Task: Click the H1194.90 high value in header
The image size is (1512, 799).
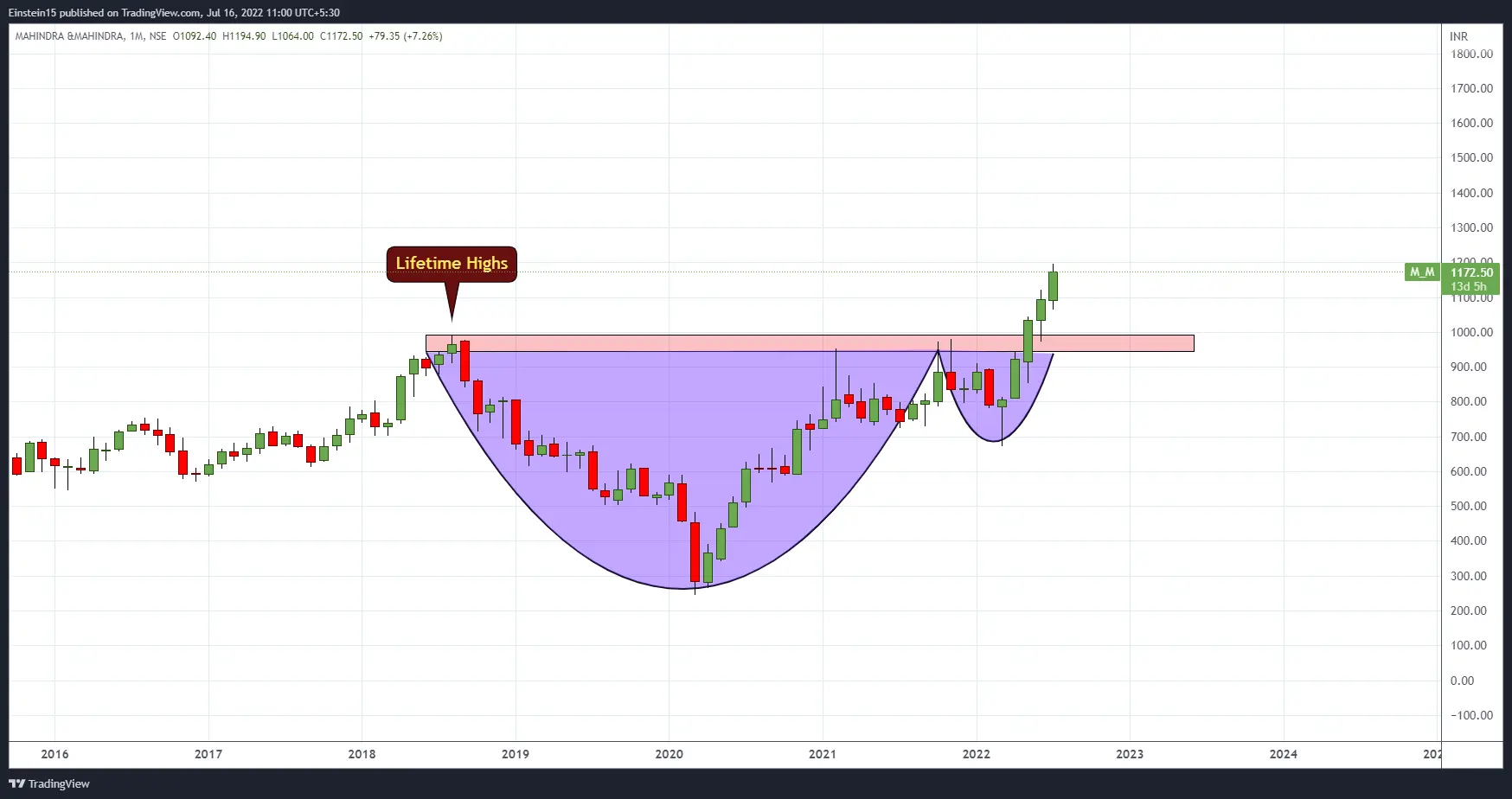Action: 244,36
